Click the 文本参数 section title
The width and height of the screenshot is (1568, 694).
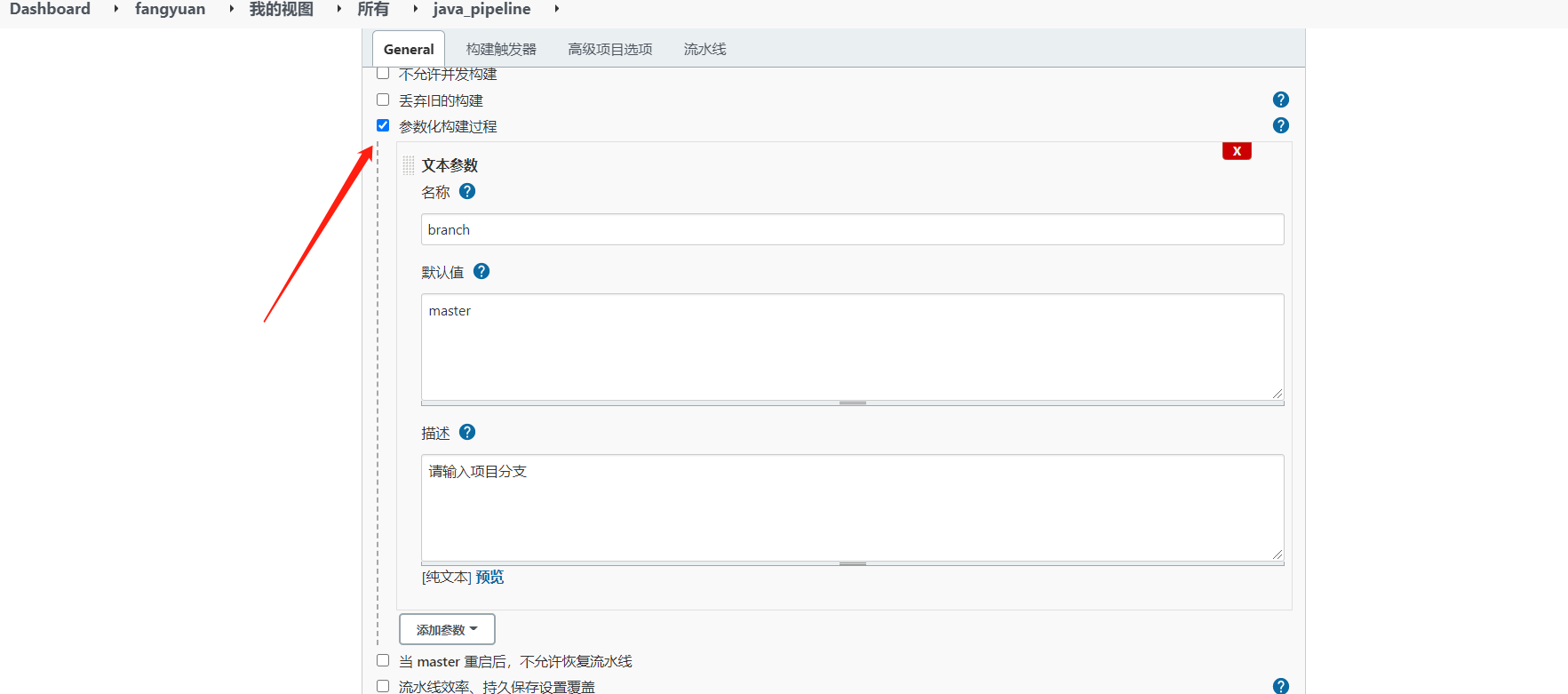450,165
